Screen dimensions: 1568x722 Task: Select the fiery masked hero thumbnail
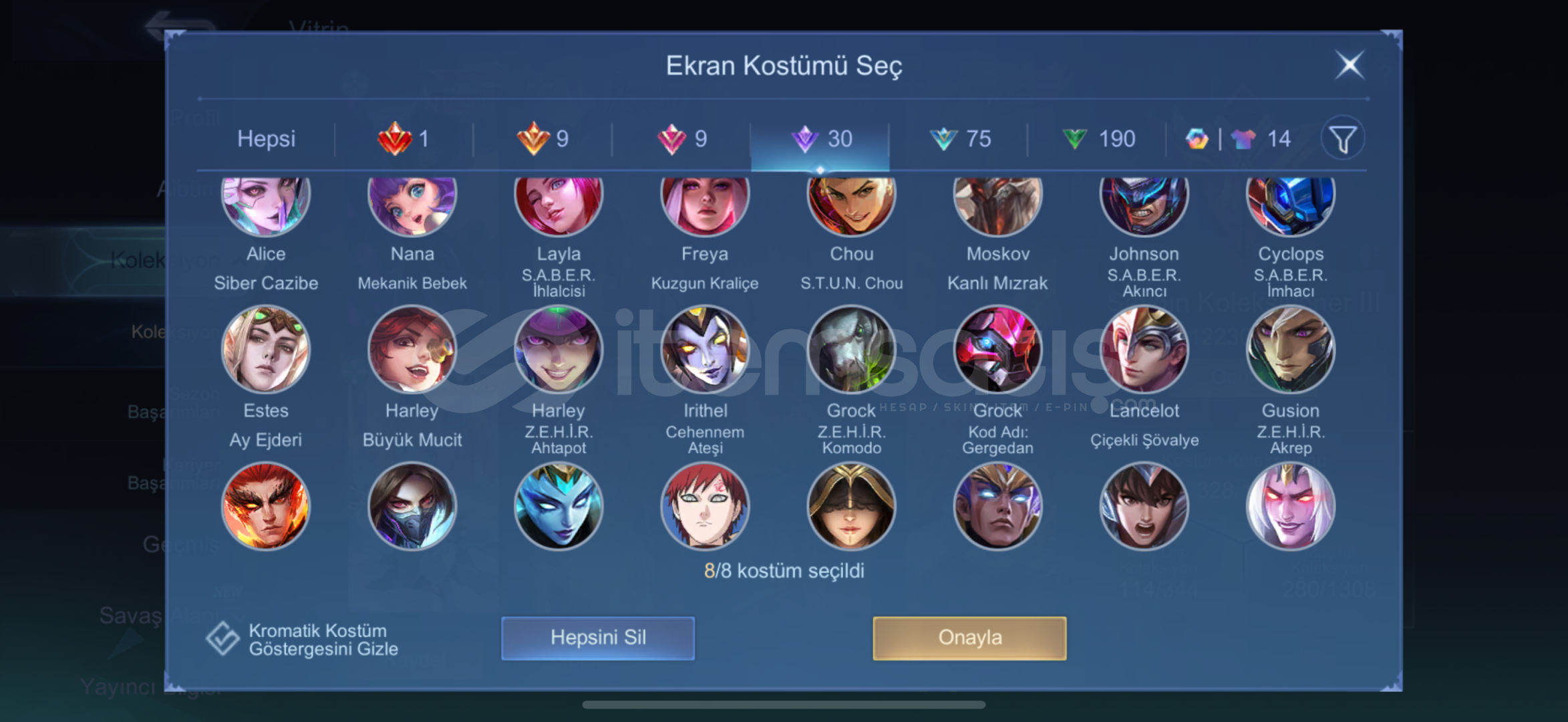(266, 506)
